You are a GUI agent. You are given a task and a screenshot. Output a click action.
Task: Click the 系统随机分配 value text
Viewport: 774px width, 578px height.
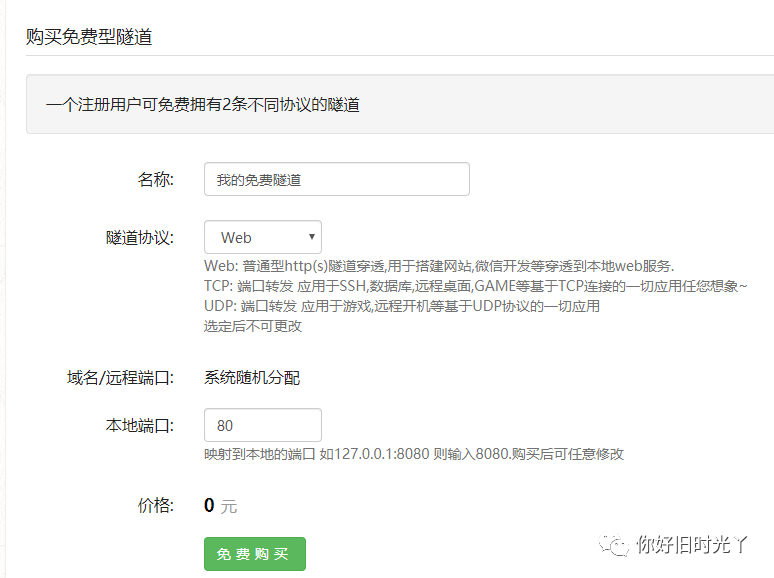(x=252, y=378)
